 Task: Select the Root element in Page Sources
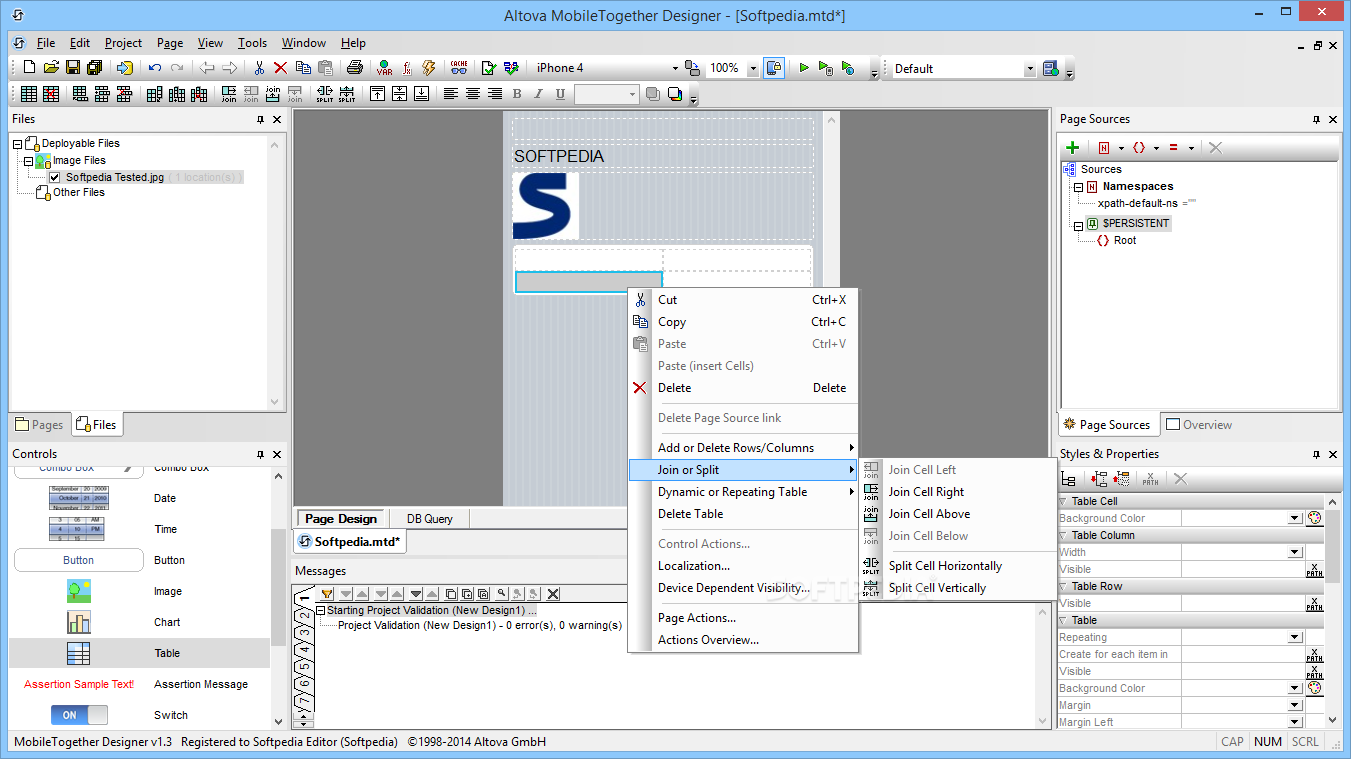coord(1124,240)
